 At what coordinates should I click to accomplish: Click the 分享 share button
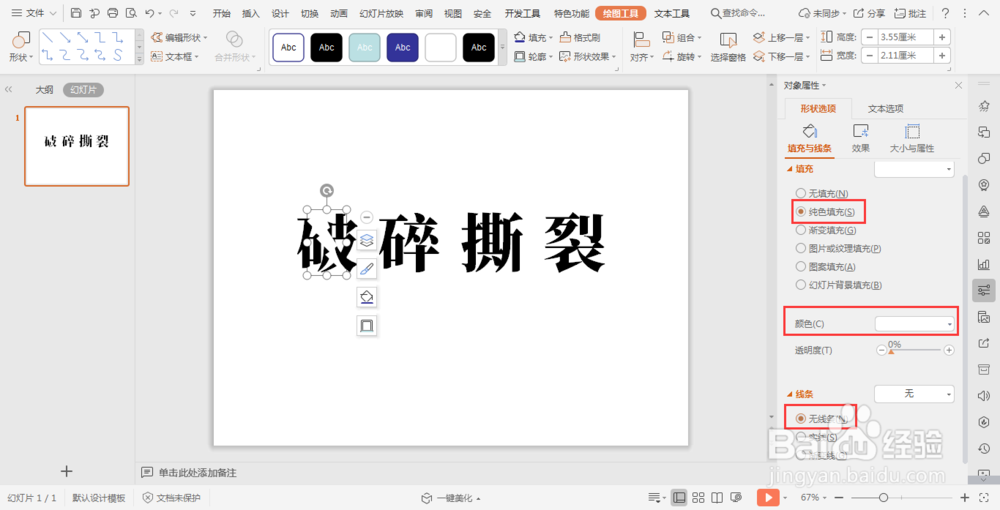click(x=869, y=13)
